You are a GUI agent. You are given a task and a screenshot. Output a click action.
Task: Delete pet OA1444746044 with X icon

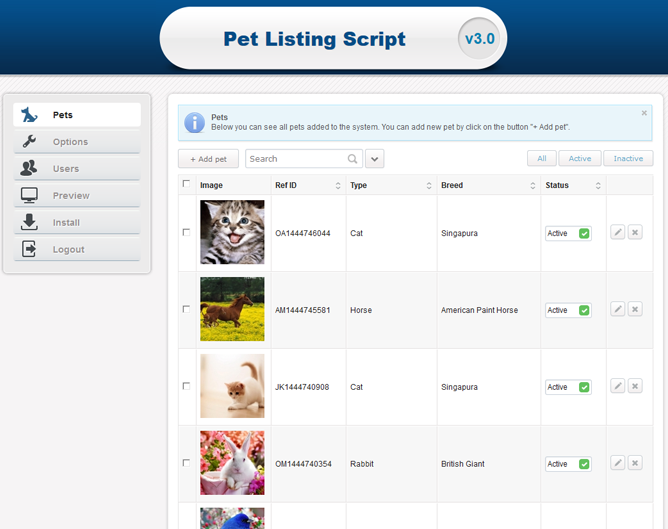[x=635, y=233]
